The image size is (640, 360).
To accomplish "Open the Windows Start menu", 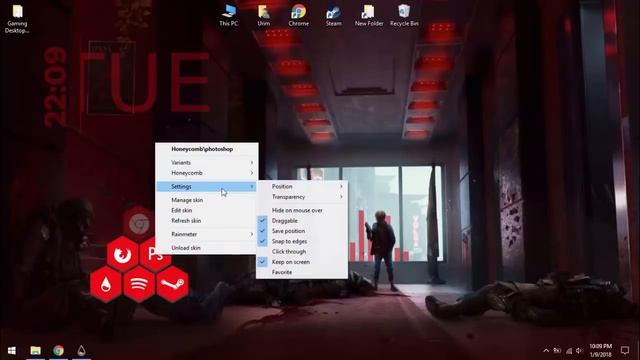I will [11, 351].
